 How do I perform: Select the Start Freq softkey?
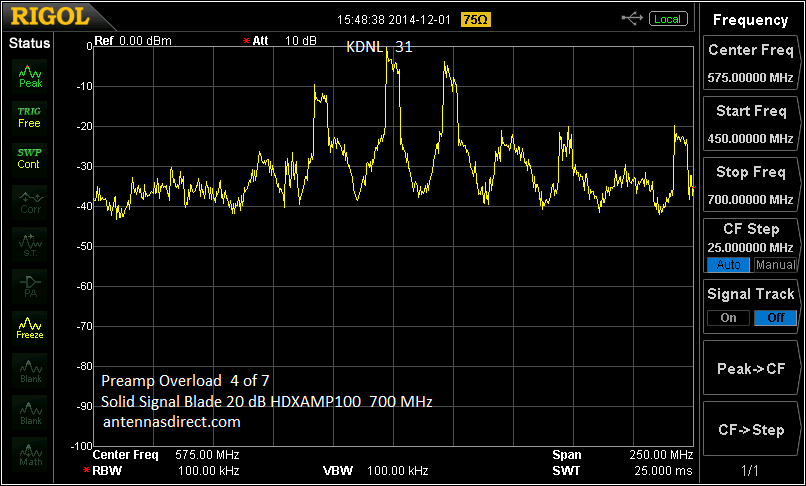click(x=750, y=124)
